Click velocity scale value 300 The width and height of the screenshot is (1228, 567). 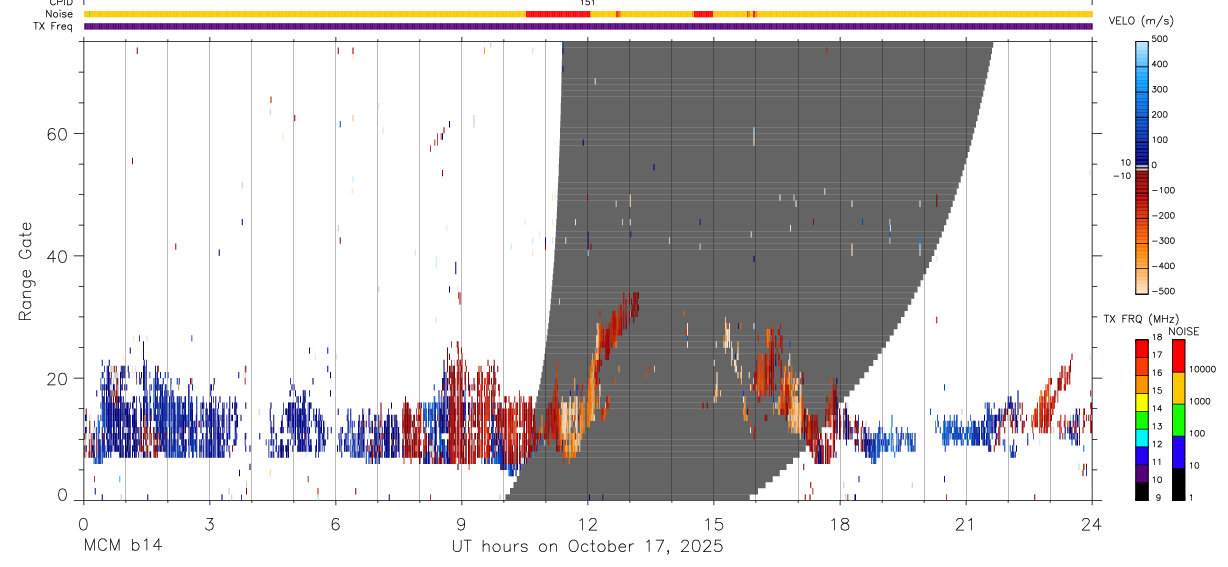(1160, 89)
